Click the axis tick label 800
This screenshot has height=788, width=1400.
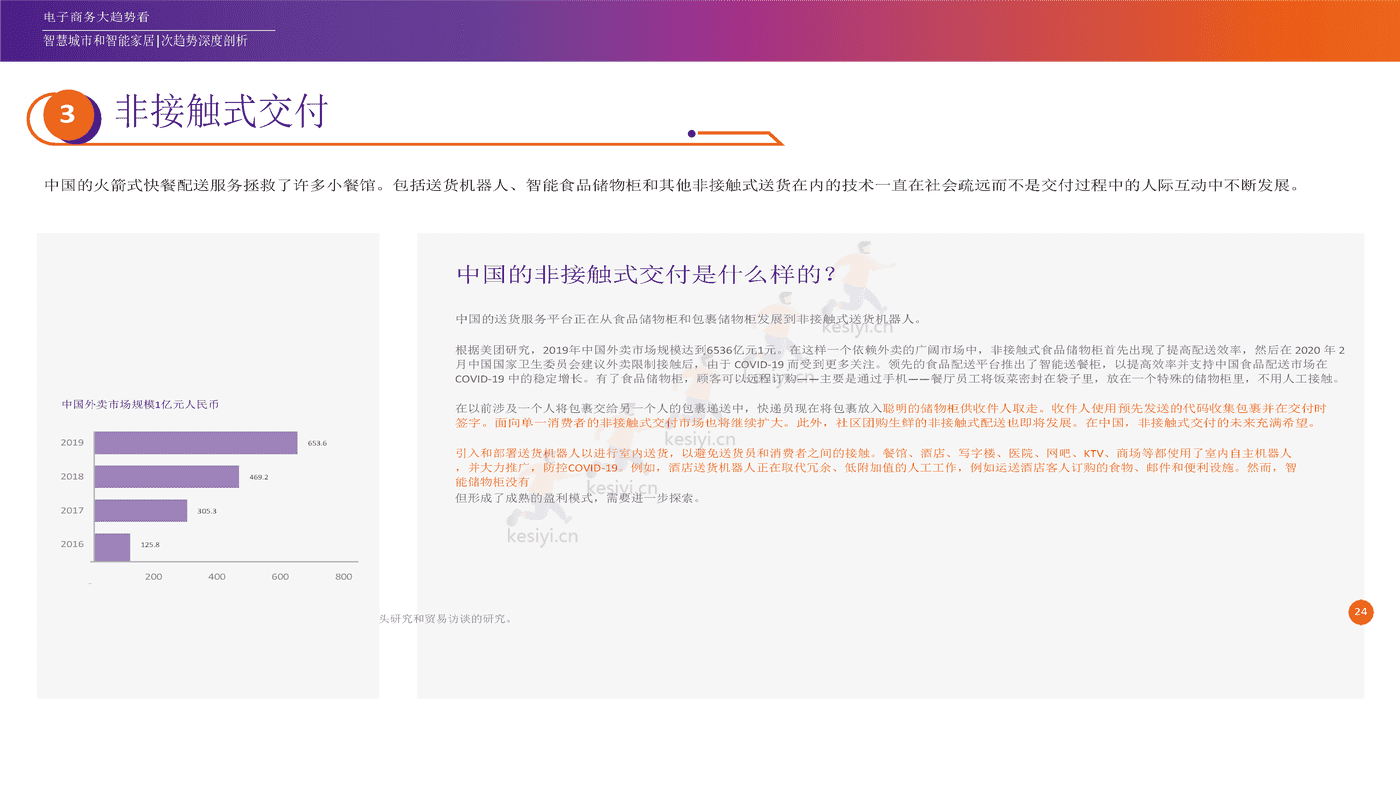click(344, 577)
